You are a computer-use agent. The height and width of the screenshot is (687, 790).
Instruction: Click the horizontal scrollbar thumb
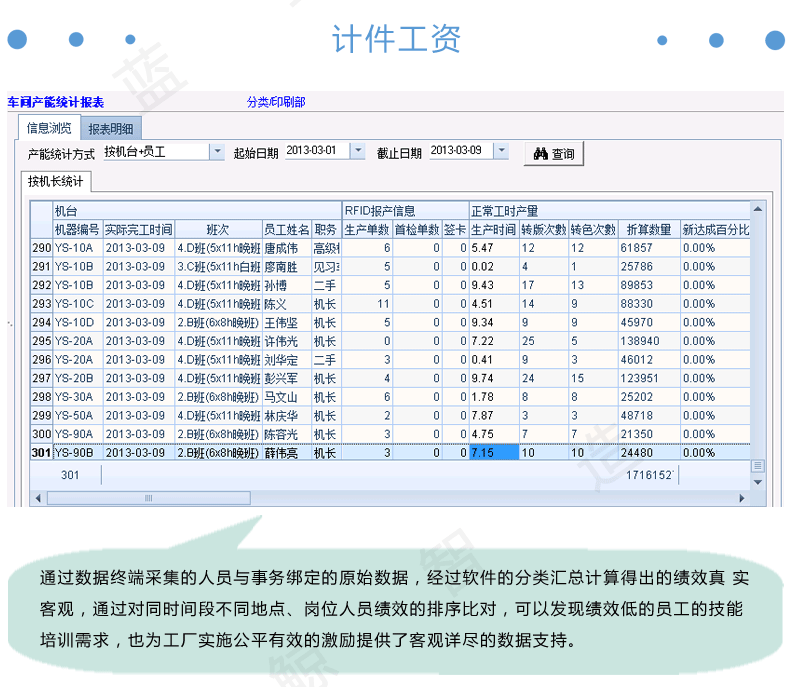click(149, 498)
